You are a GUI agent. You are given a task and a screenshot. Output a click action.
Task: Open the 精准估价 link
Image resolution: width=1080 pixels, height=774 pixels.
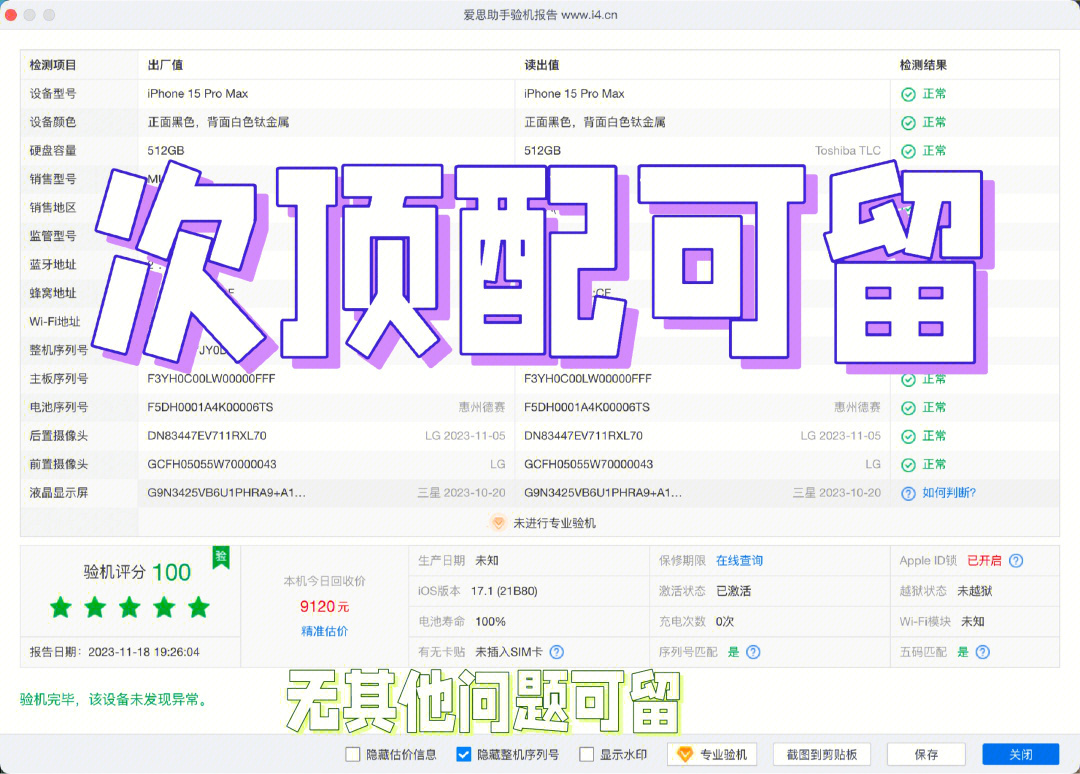pyautogui.click(x=324, y=631)
